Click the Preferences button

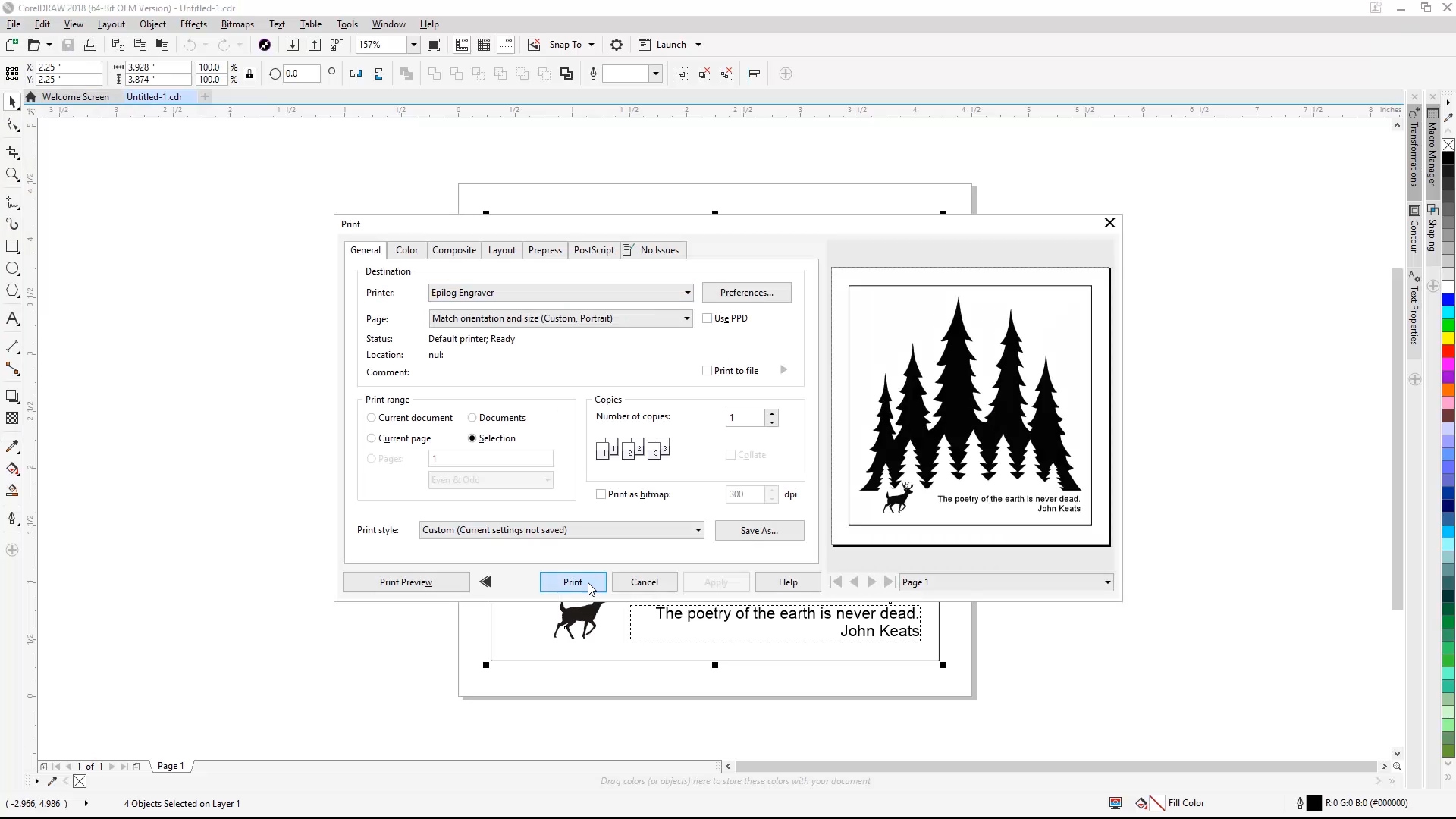click(x=746, y=293)
